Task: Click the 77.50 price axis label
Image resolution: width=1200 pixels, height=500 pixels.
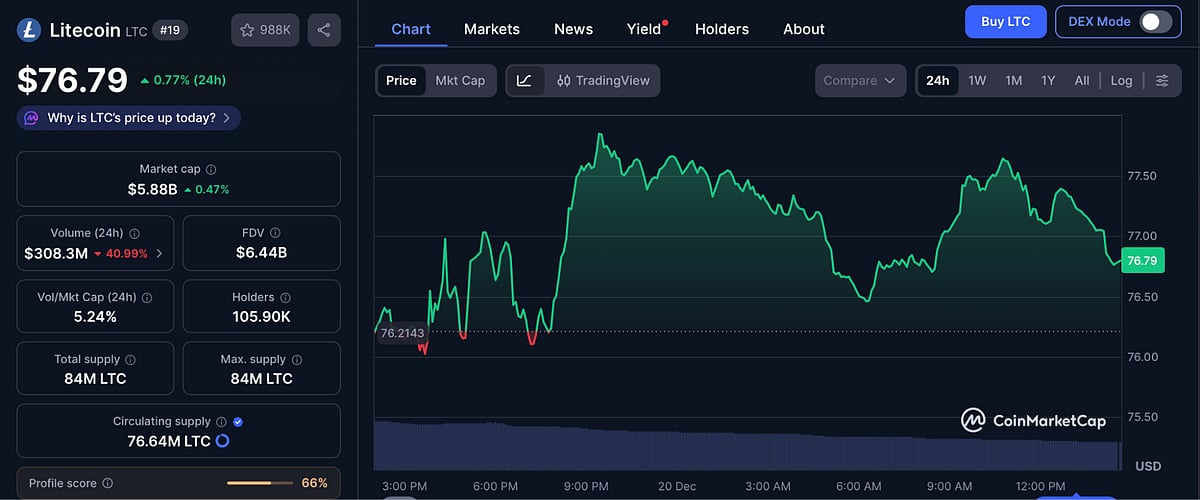Action: point(1141,176)
